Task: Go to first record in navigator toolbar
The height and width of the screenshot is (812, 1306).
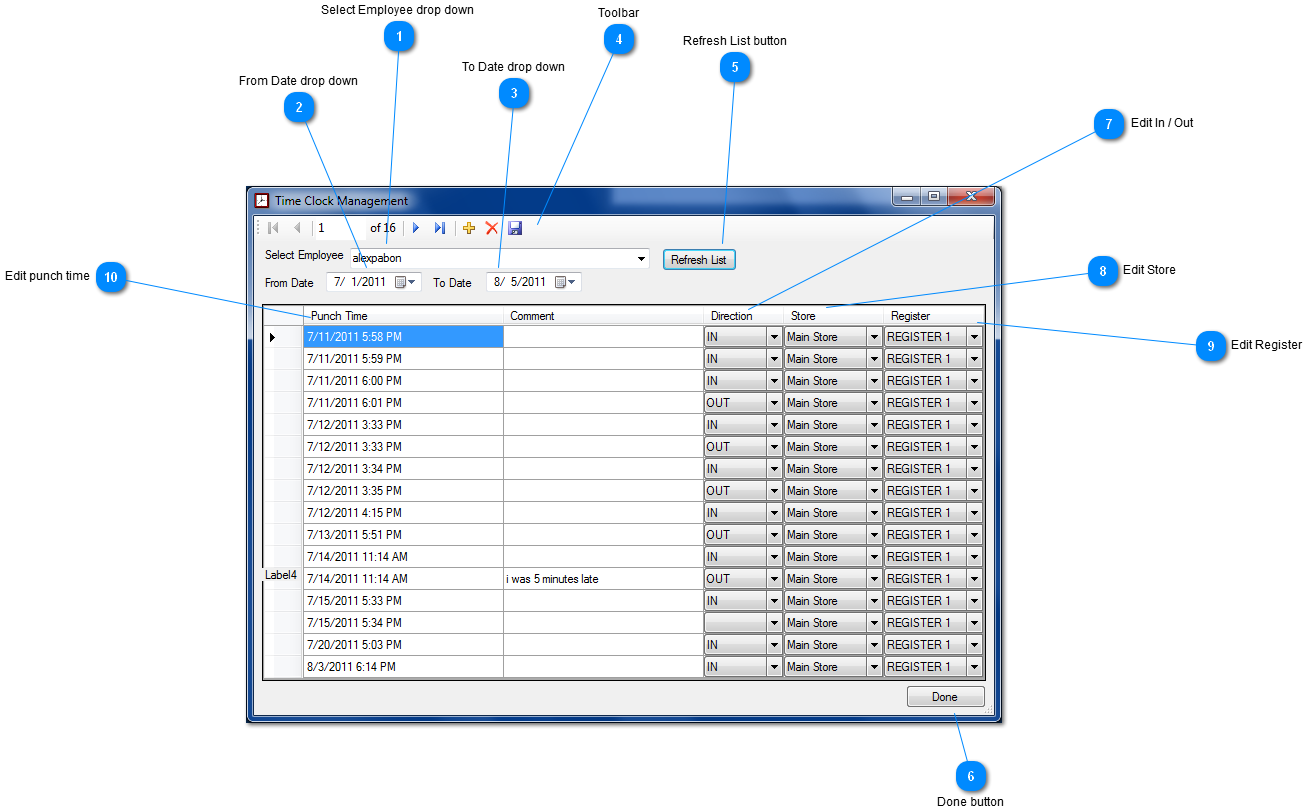Action: tap(273, 228)
